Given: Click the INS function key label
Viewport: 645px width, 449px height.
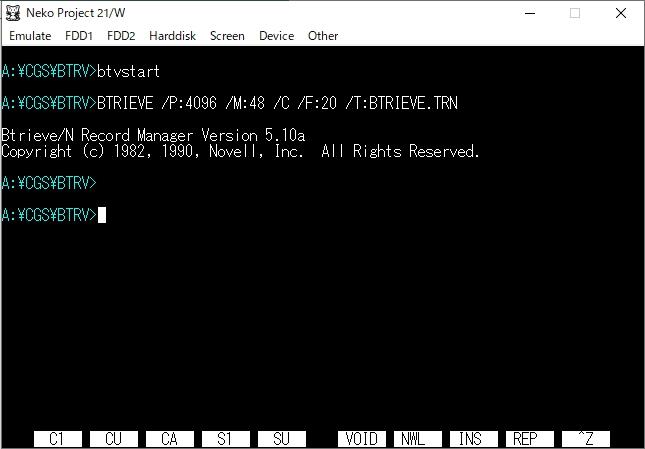Looking at the screenshot, I should click(473, 439).
